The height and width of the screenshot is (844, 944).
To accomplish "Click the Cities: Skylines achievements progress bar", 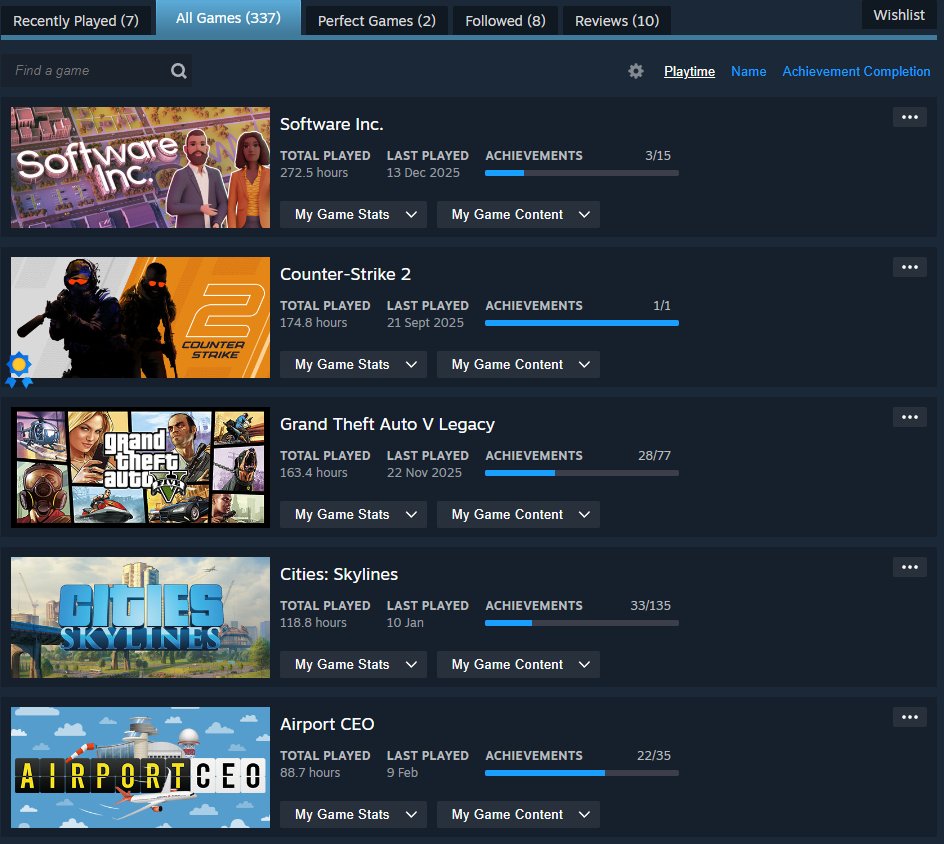I will point(582,622).
